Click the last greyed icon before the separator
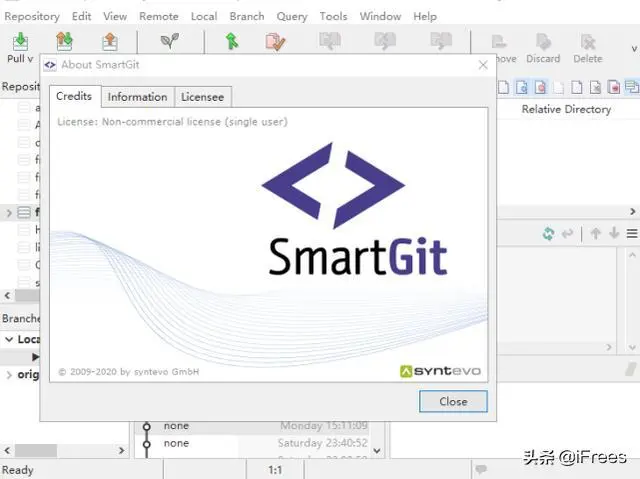 (x=441, y=41)
